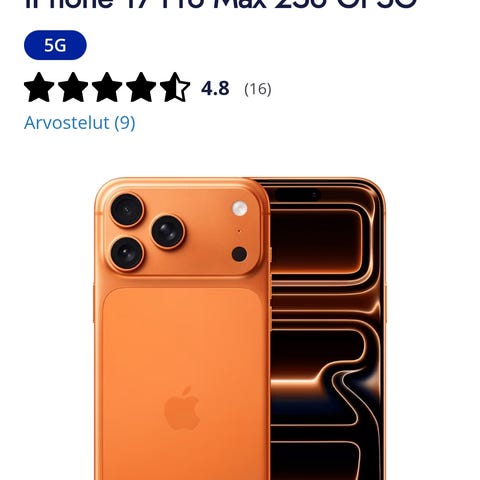Screen dimensions: 480x480
Task: Select the third rating star
Action: pos(107,87)
